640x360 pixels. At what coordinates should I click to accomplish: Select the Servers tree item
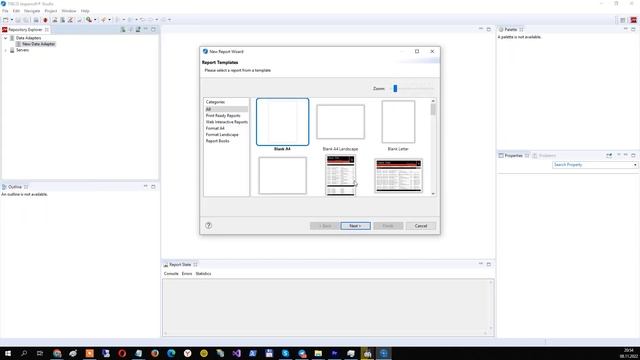click(22, 50)
